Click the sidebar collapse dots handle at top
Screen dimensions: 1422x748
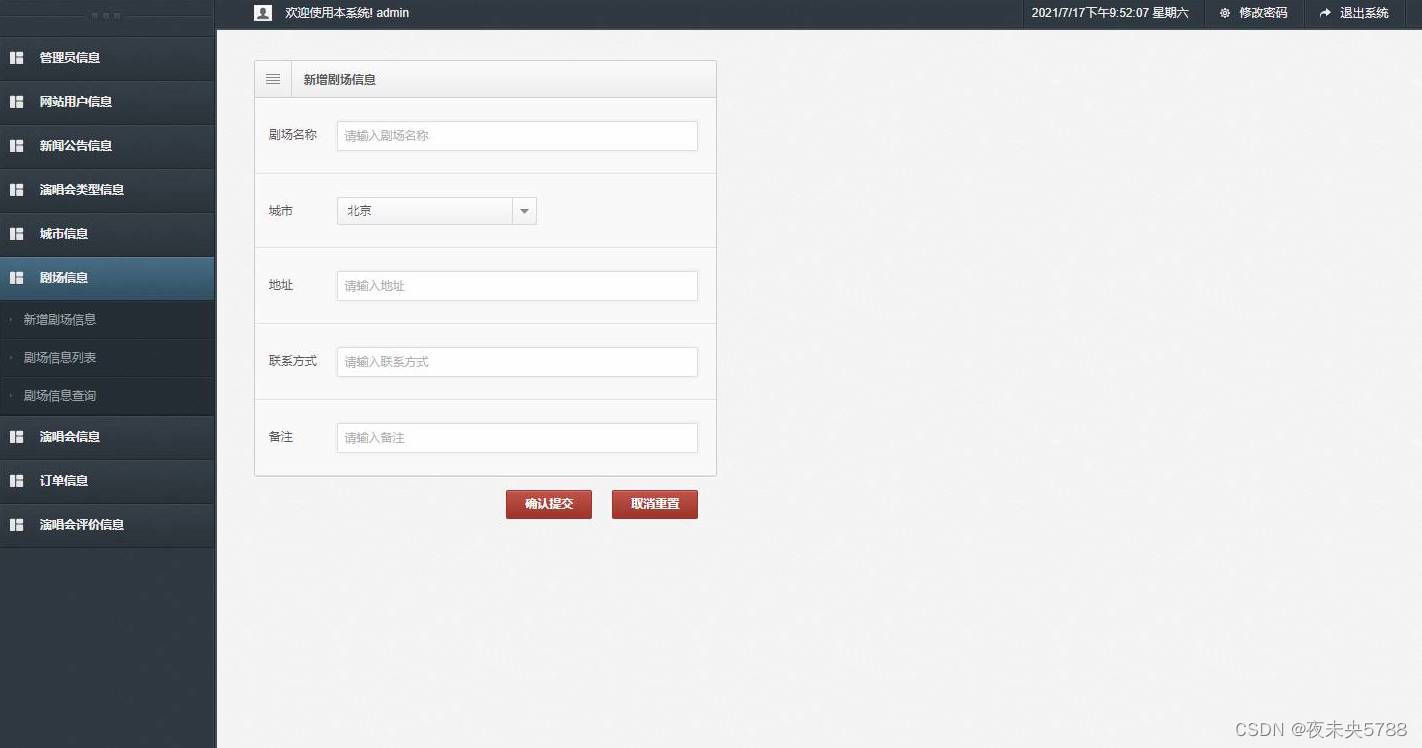click(x=105, y=16)
